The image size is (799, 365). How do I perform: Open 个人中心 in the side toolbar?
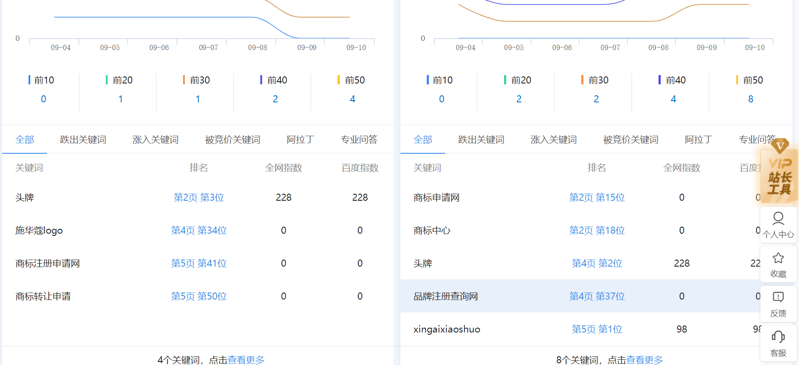pyautogui.click(x=778, y=225)
